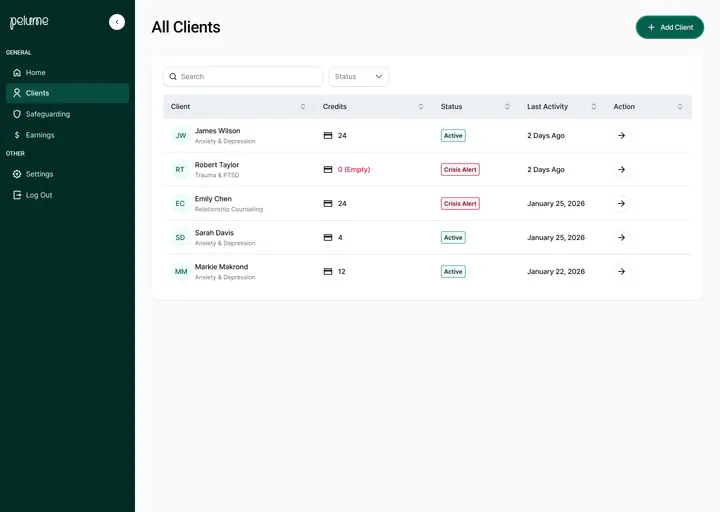
Task: Click the Last Activity column header
Action: (547, 107)
